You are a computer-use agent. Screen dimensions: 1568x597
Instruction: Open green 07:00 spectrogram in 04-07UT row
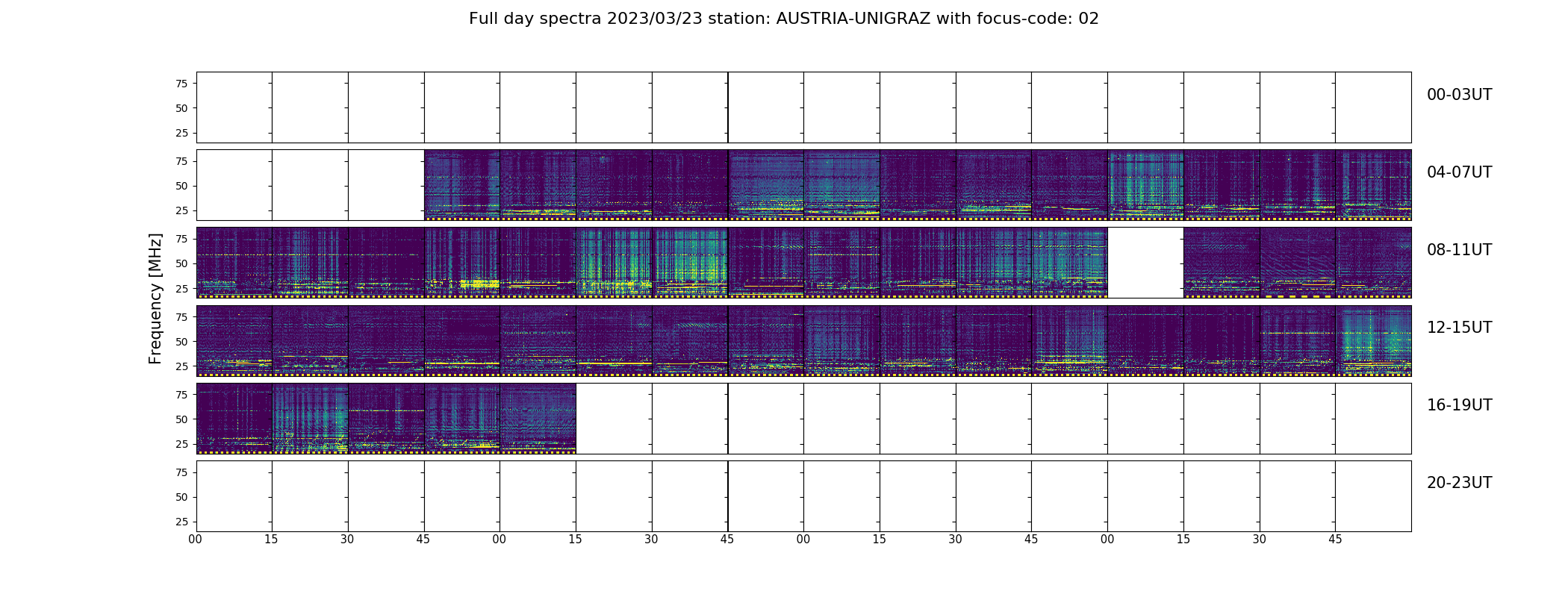point(1145,185)
